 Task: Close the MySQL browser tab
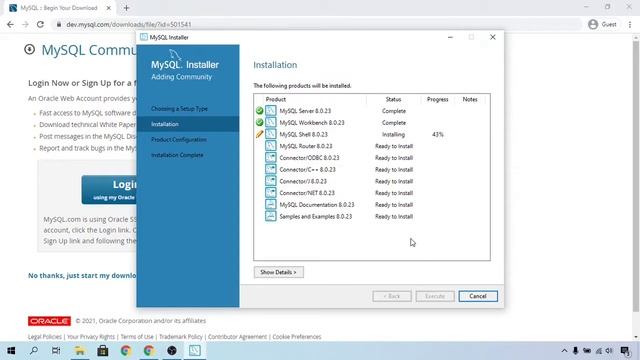coord(109,8)
